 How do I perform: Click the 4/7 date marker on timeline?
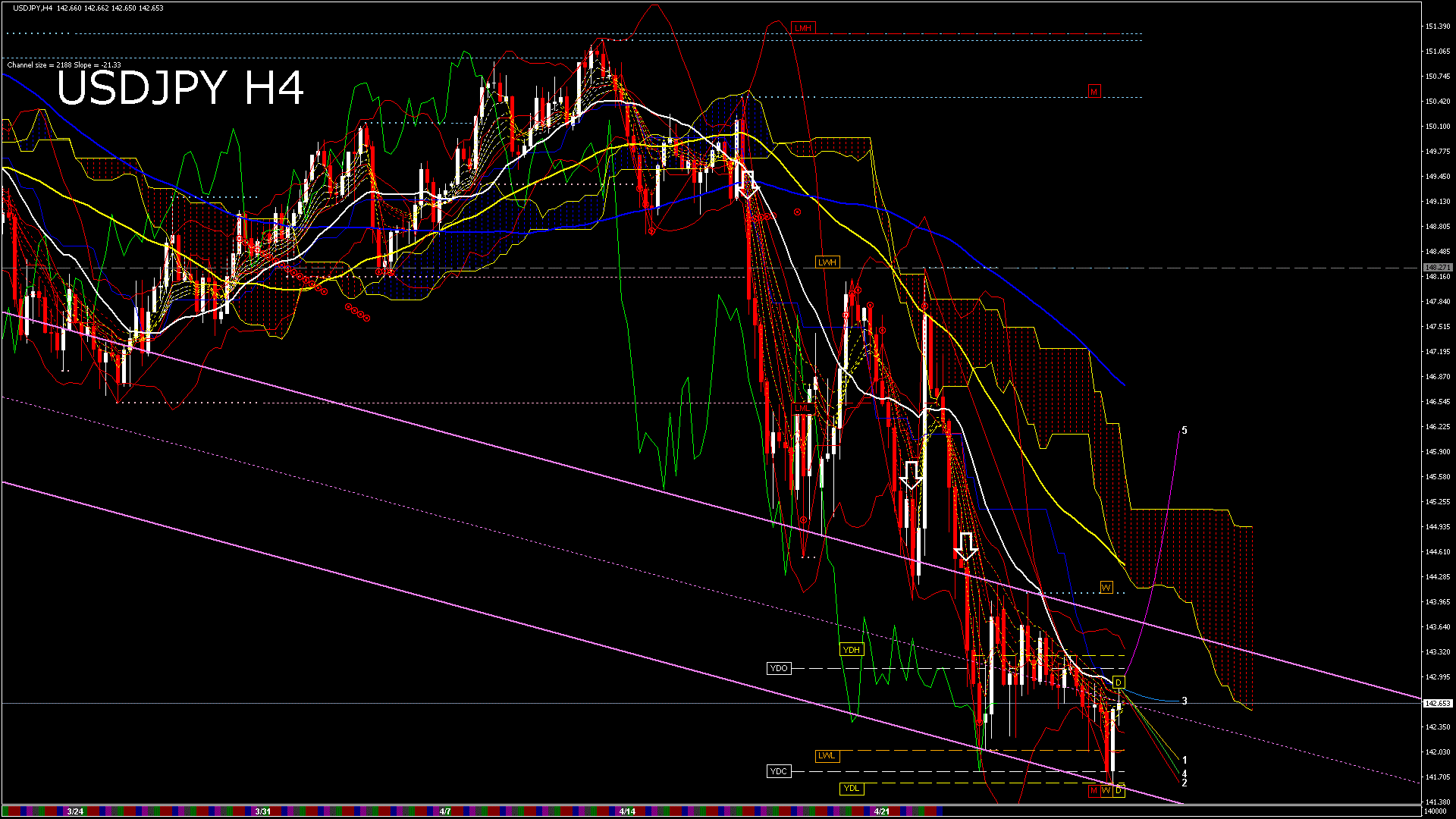click(x=445, y=811)
